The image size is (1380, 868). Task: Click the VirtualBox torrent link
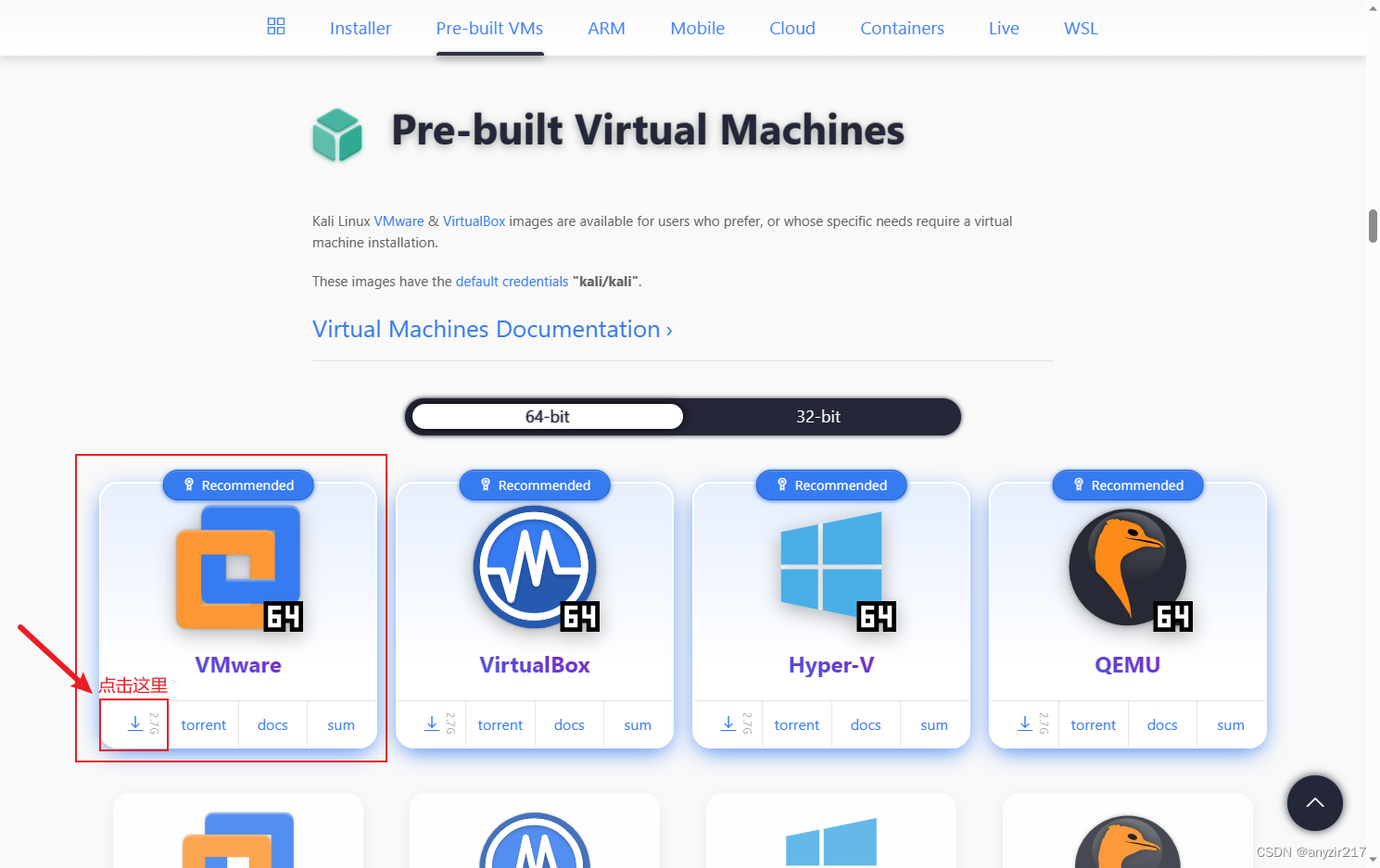pyautogui.click(x=500, y=725)
